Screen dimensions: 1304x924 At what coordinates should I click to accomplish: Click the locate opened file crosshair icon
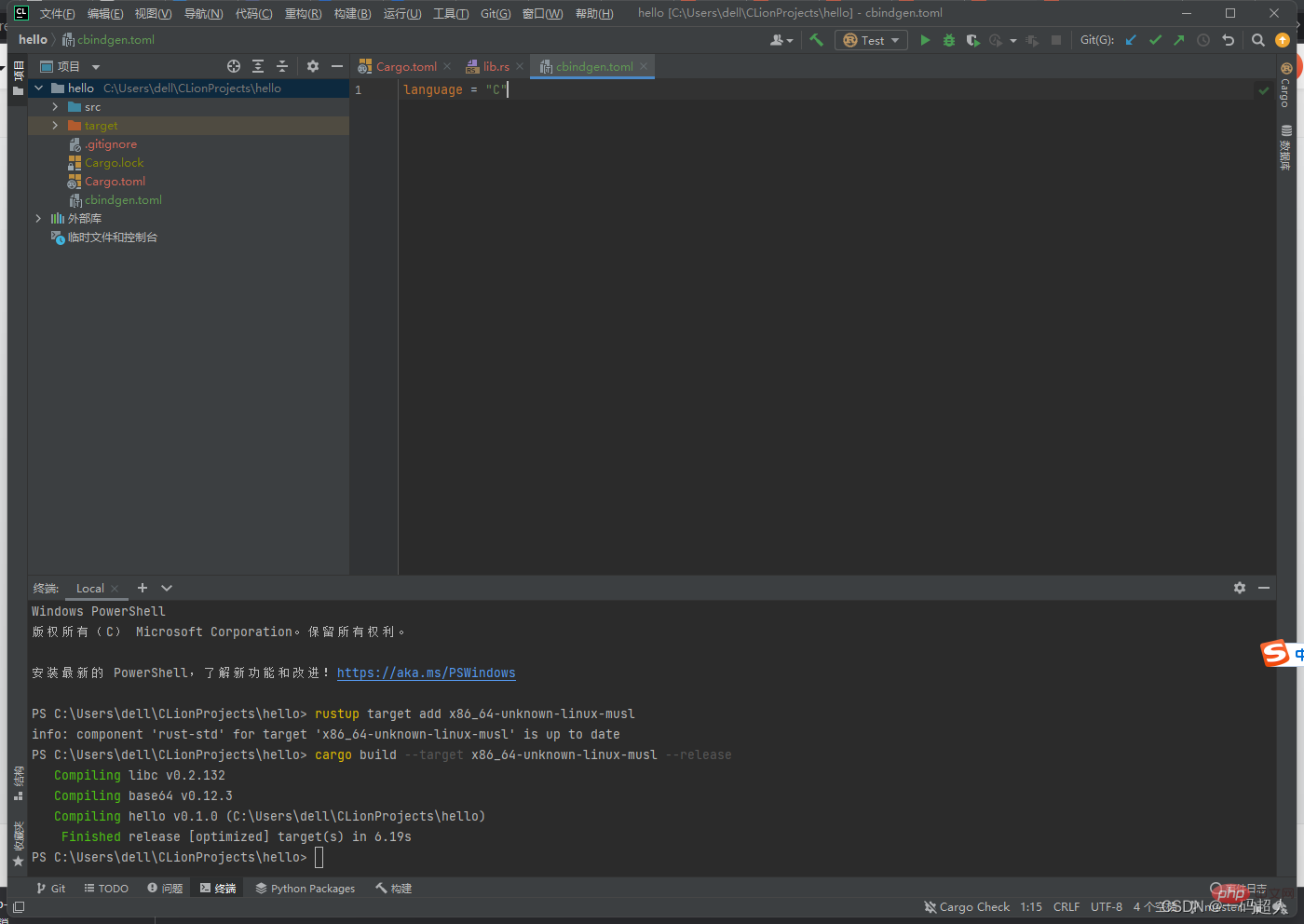click(x=234, y=66)
